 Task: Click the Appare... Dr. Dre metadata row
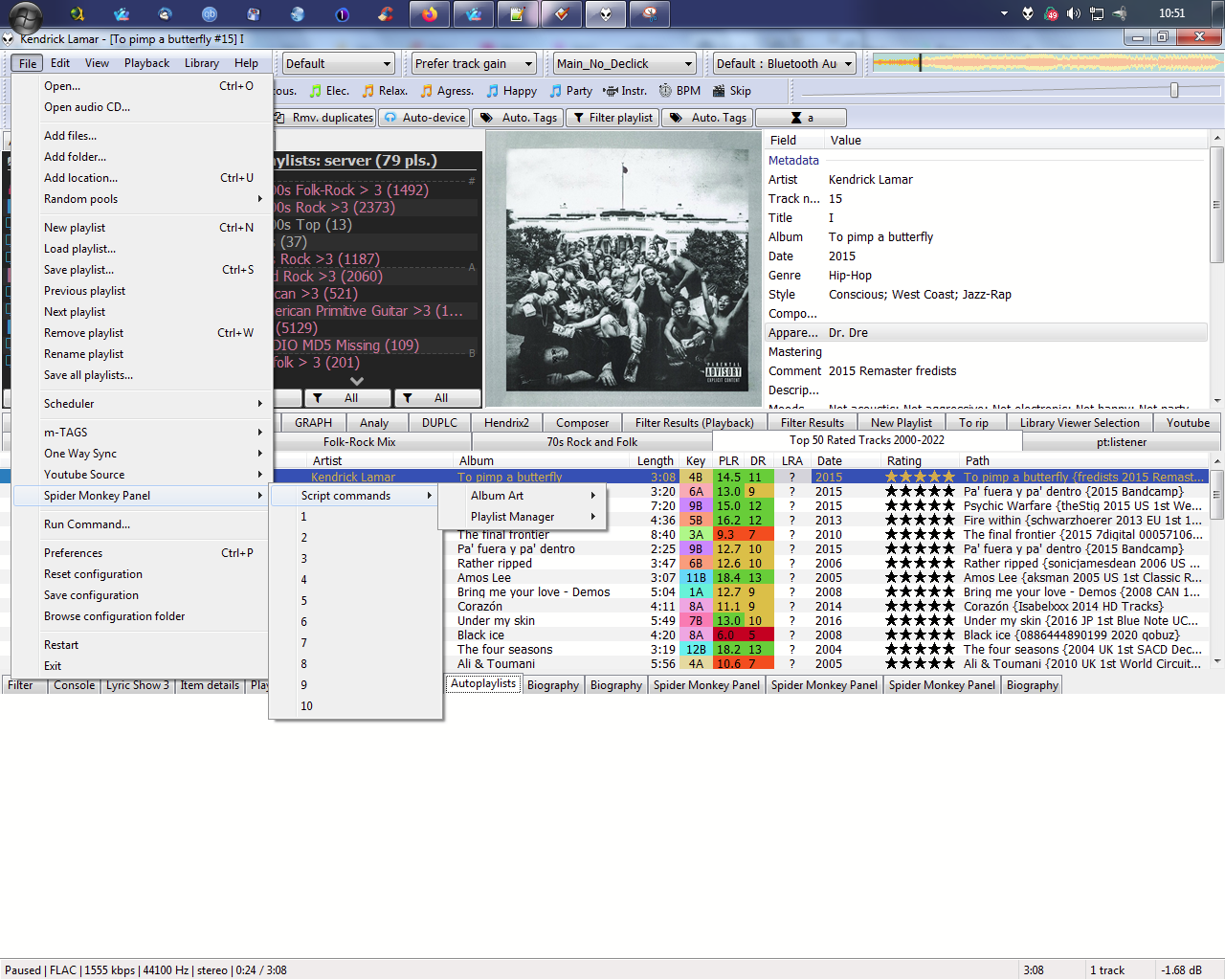click(986, 333)
